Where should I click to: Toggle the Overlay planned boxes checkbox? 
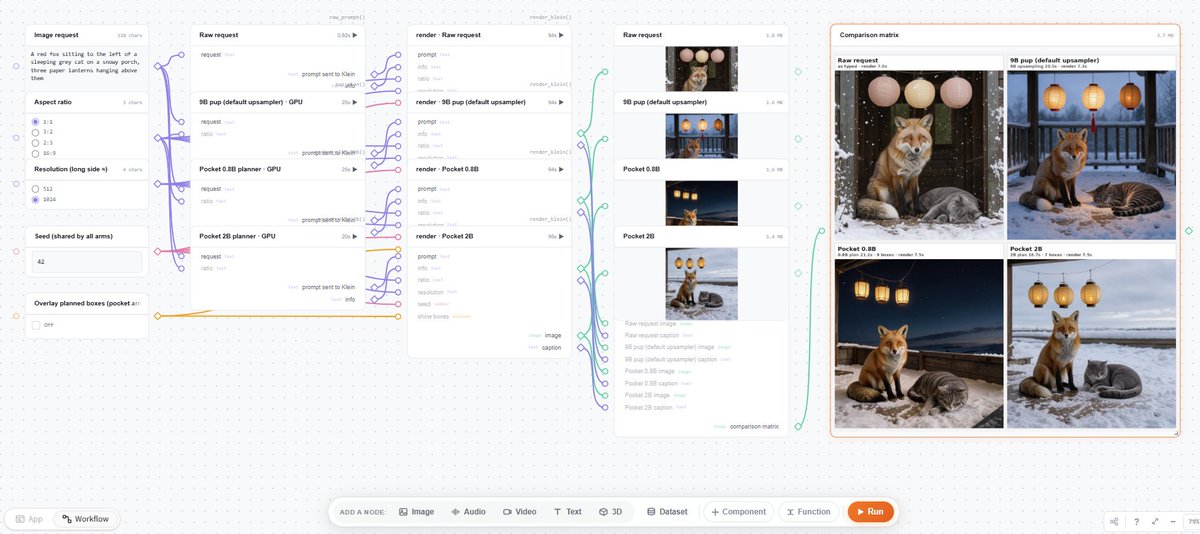coord(36,324)
